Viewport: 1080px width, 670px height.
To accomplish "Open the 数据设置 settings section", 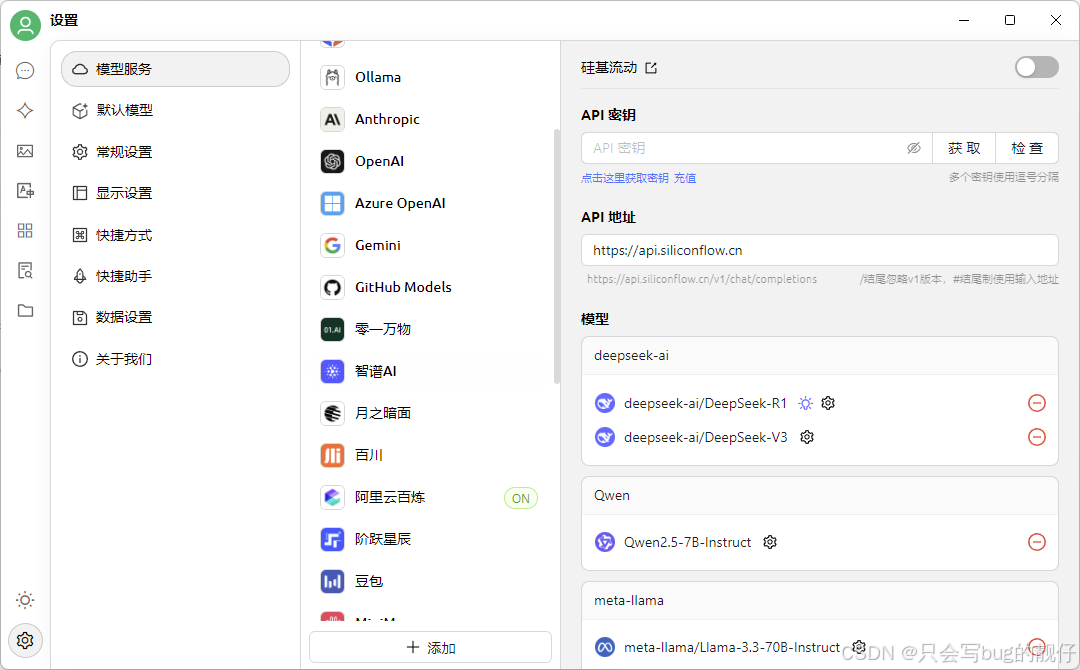I will [x=176, y=317].
